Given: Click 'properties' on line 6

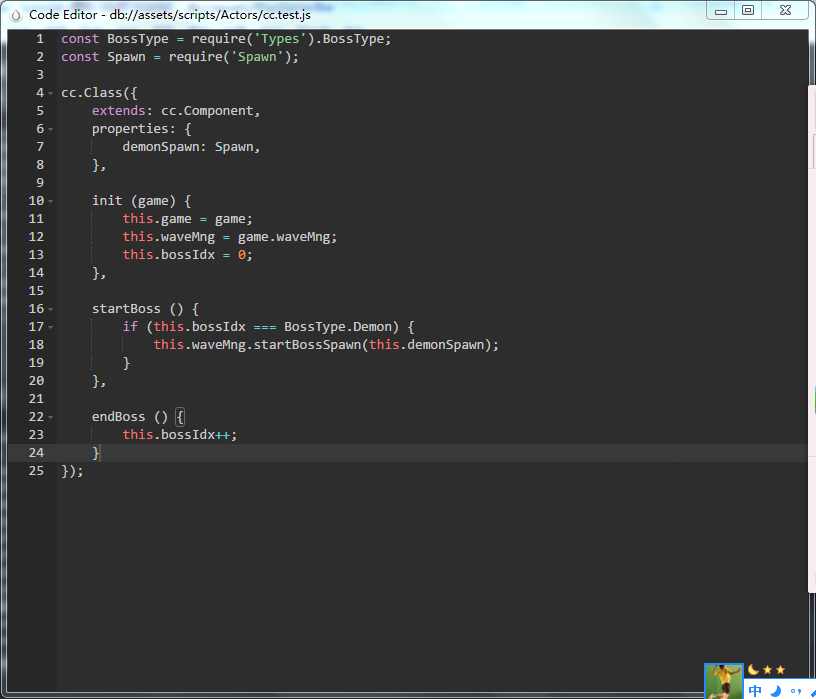Looking at the screenshot, I should (x=130, y=129).
